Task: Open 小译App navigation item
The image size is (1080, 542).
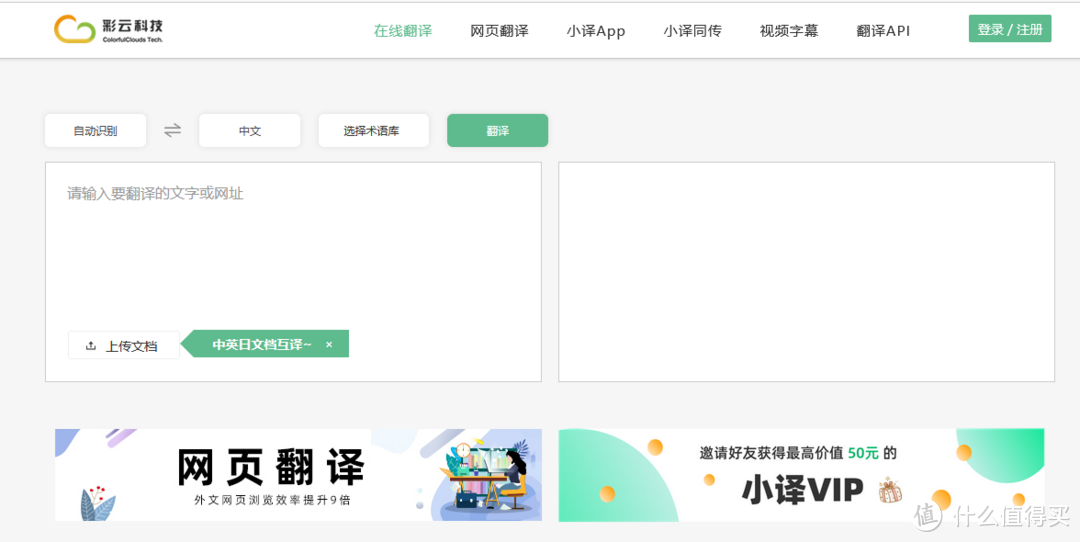Action: pos(596,31)
